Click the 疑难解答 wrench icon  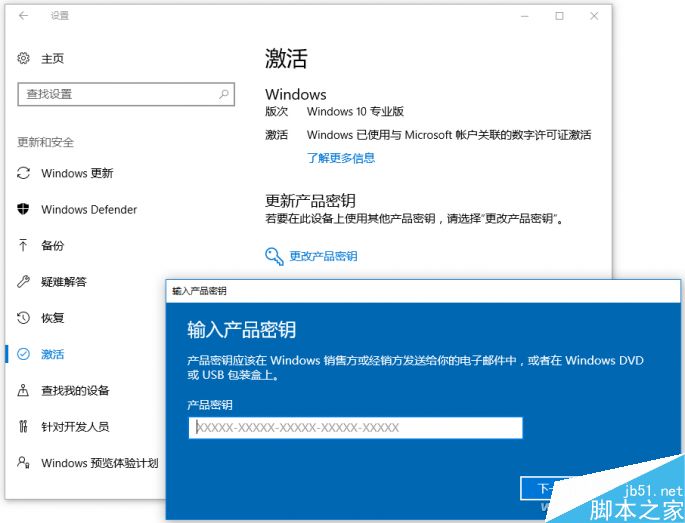click(24, 282)
